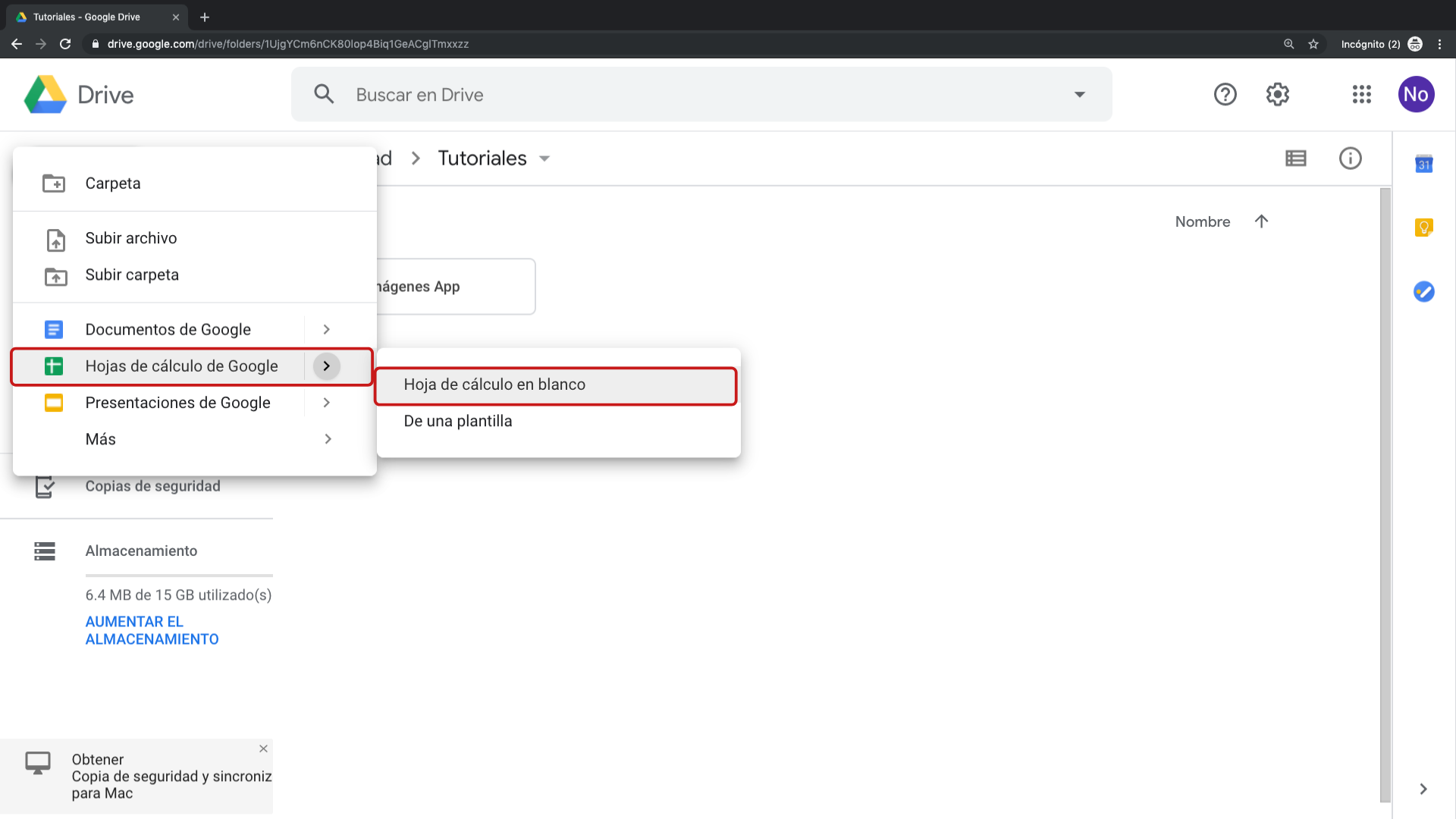Click the browser address bar URL

pyautogui.click(x=288, y=44)
